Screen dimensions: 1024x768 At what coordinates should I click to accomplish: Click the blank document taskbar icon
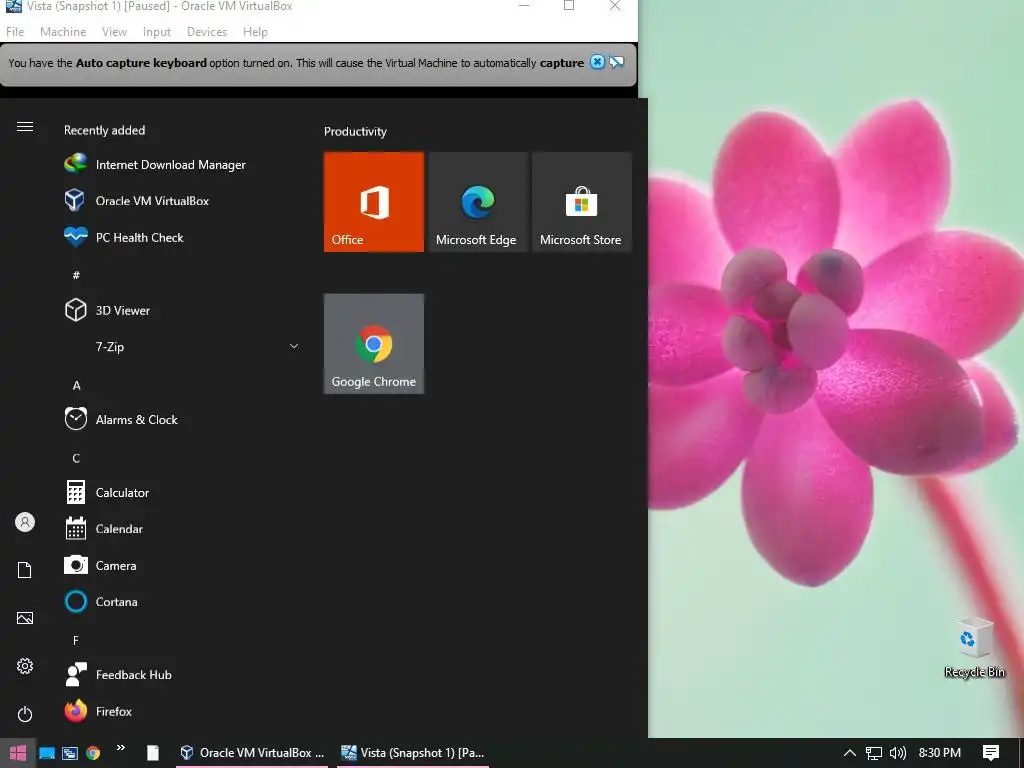153,753
